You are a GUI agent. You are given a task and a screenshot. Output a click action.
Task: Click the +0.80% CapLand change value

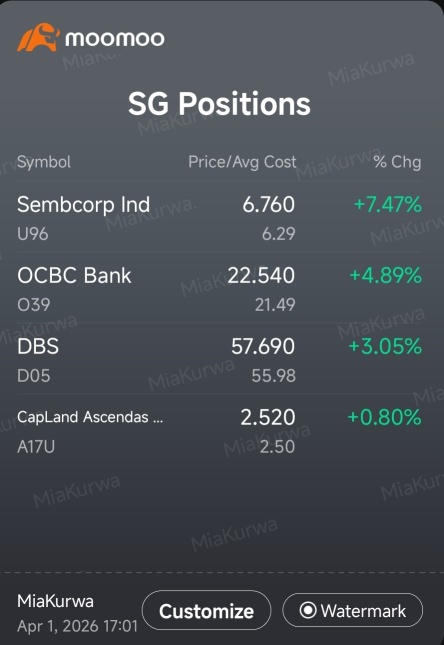(x=384, y=417)
